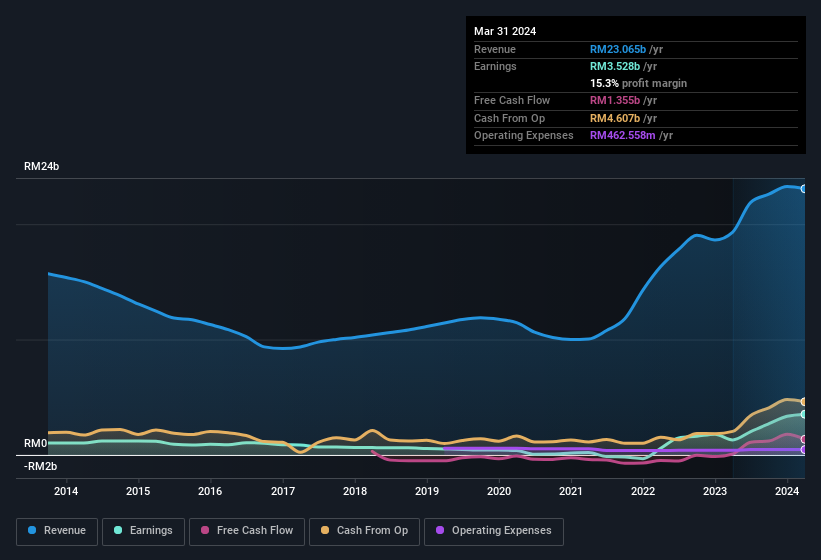821x560 pixels.
Task: Click the RM4.607b cash from op value
Action: [x=615, y=118]
